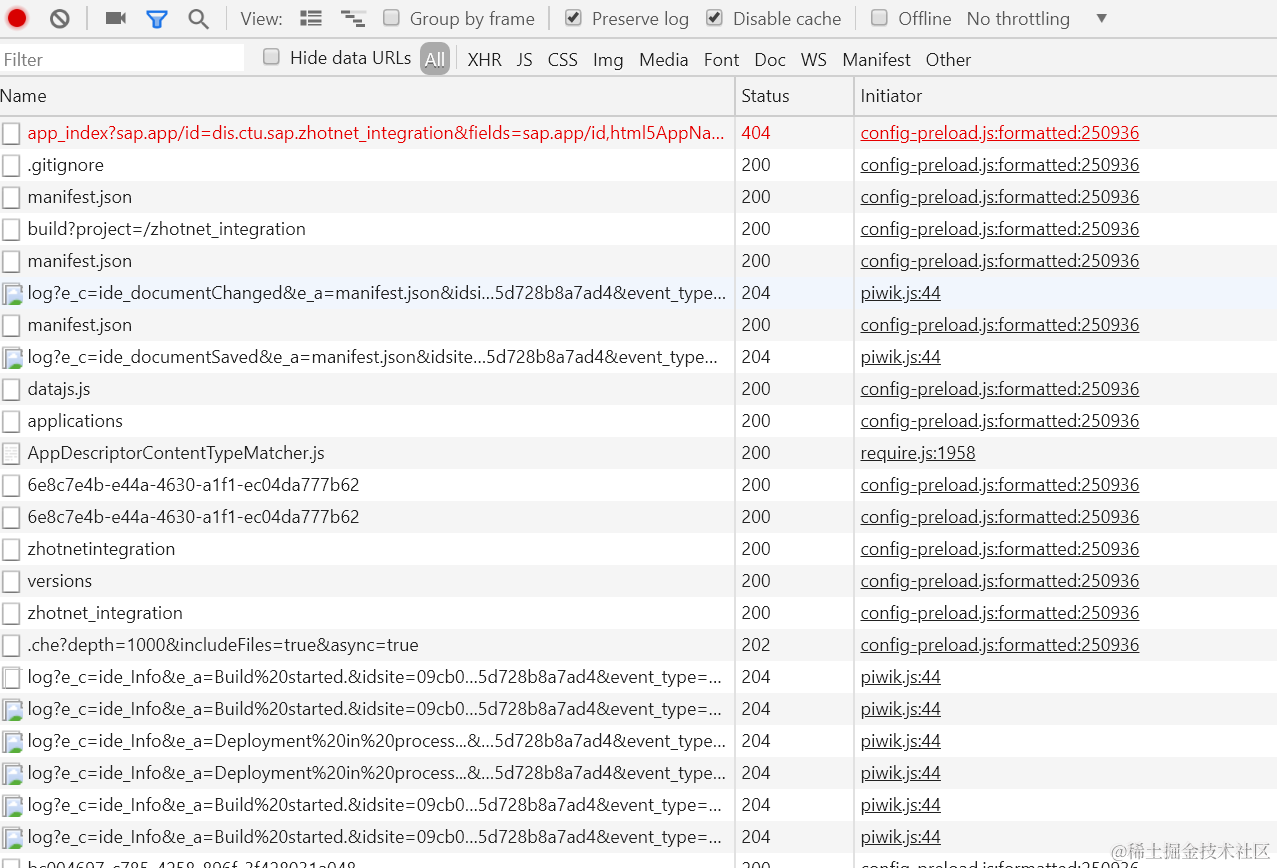Filter requests by WS

[814, 59]
